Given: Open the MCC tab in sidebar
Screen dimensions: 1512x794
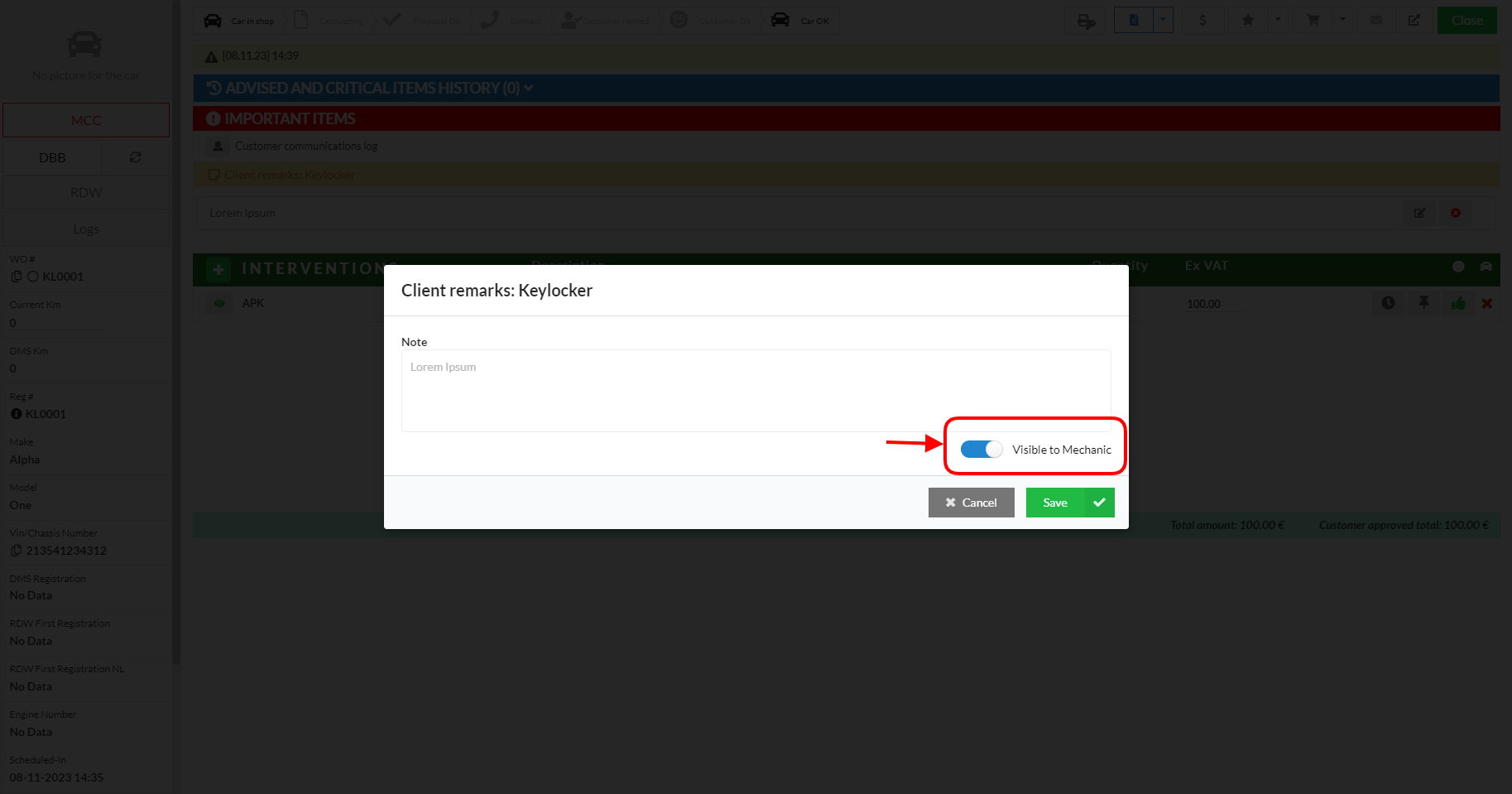Looking at the screenshot, I should 86,120.
